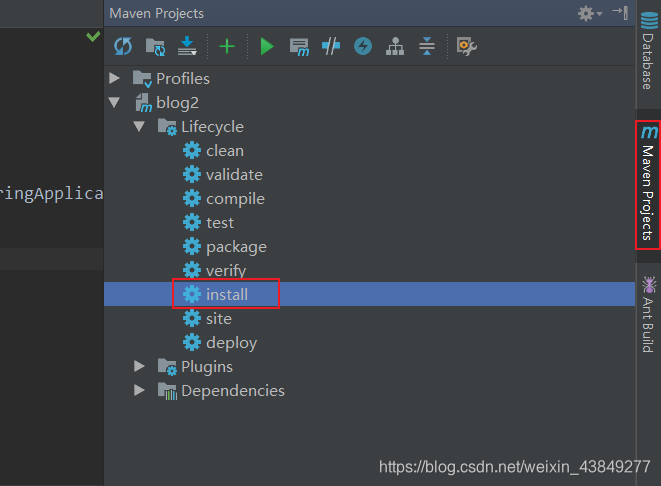Add Maven project with plus icon
661x486 pixels.
pyautogui.click(x=227, y=46)
